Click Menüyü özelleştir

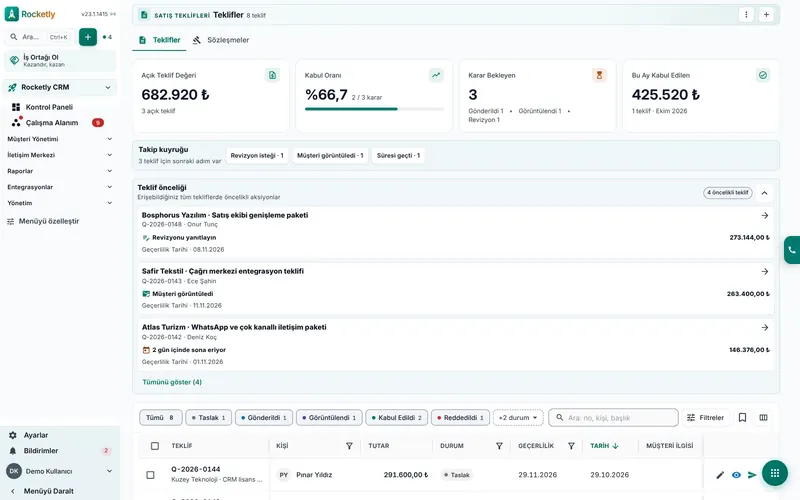click(x=43, y=221)
